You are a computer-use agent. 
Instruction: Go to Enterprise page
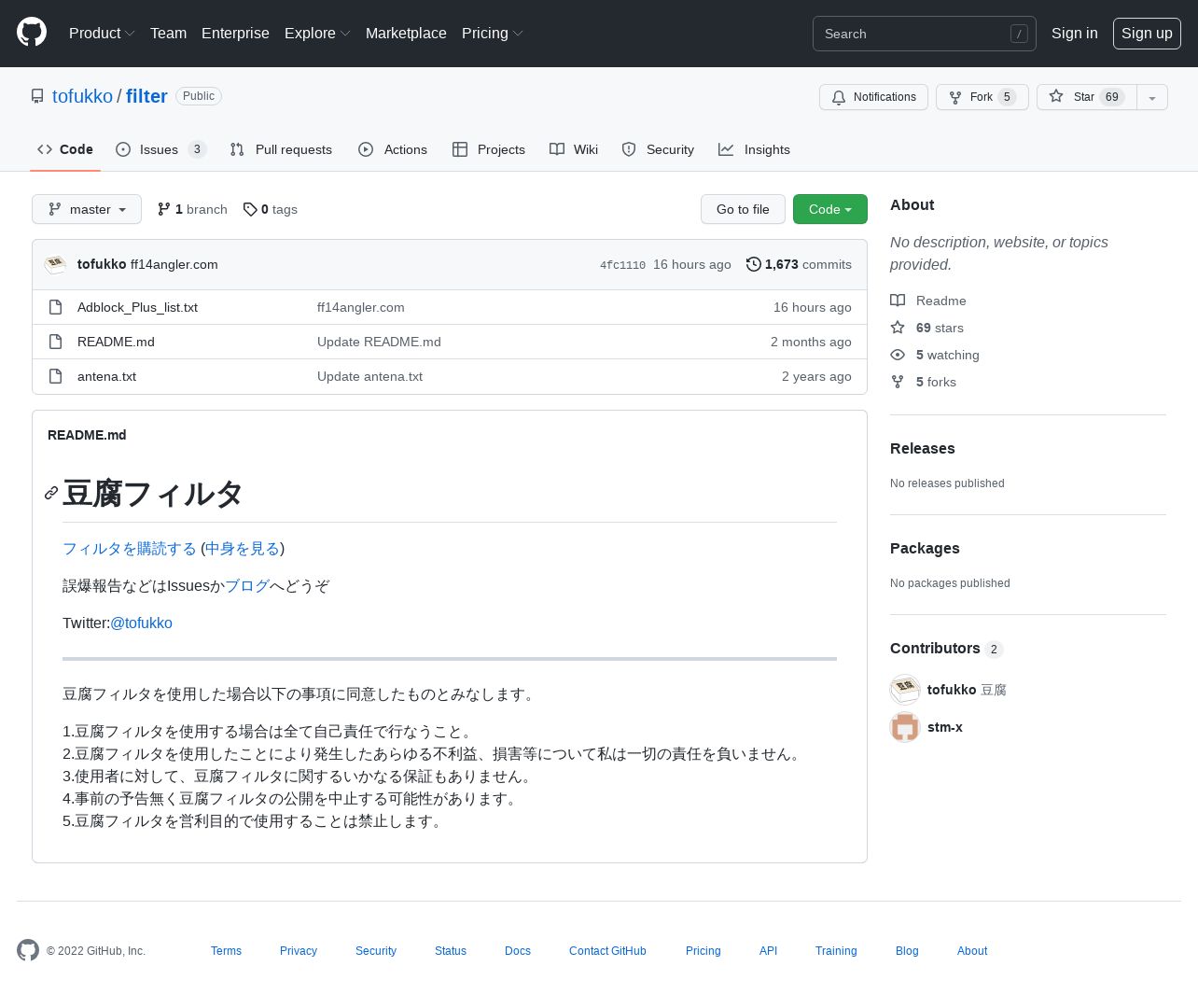[235, 33]
